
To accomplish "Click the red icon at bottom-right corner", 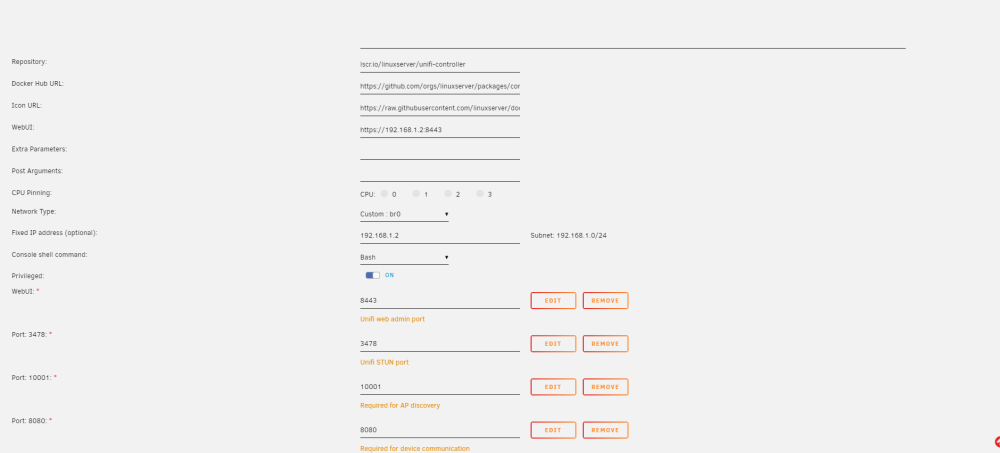I will [x=997, y=442].
